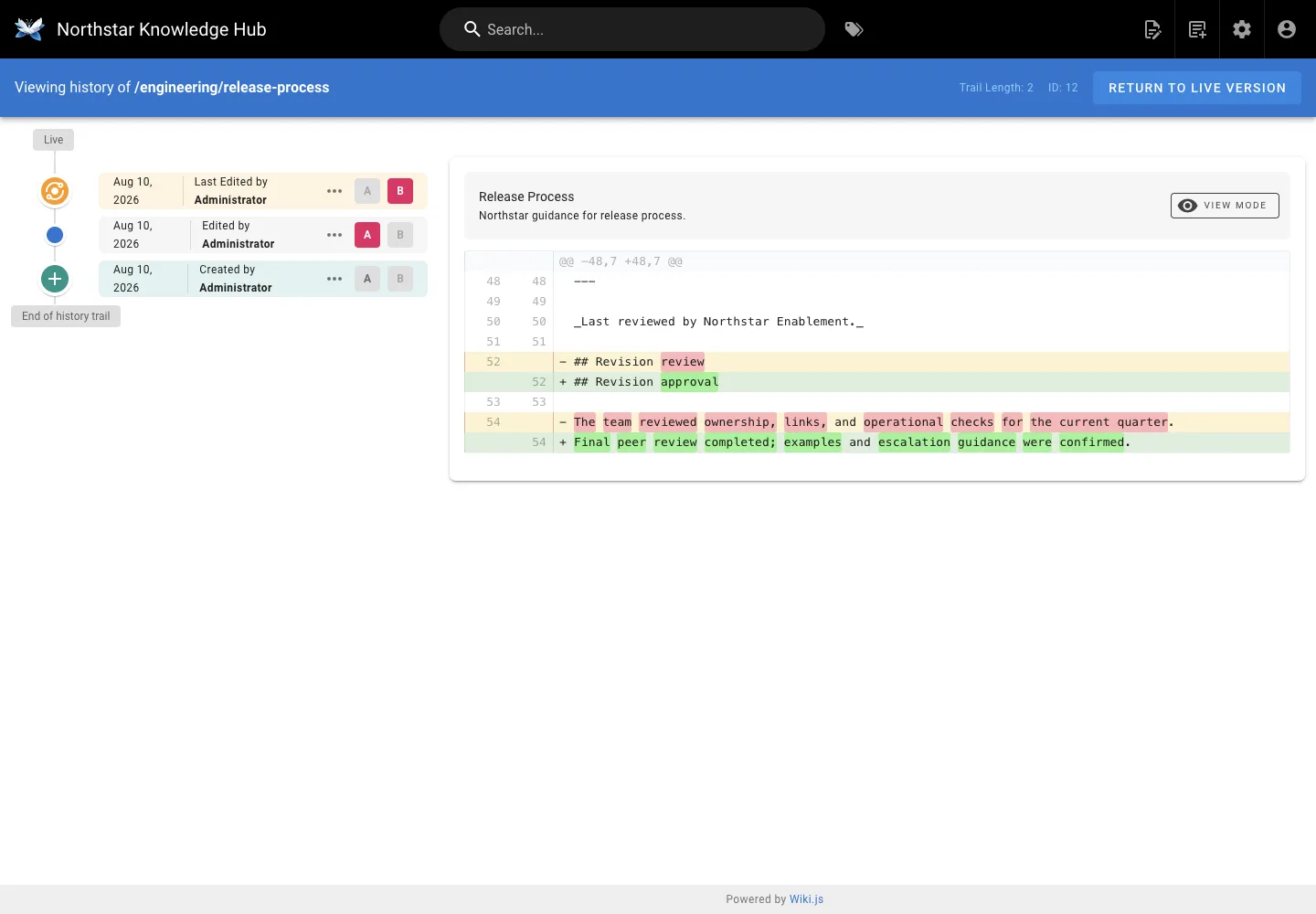This screenshot has width=1316, height=914.
Task: Click the edit page icon
Action: 1152,29
